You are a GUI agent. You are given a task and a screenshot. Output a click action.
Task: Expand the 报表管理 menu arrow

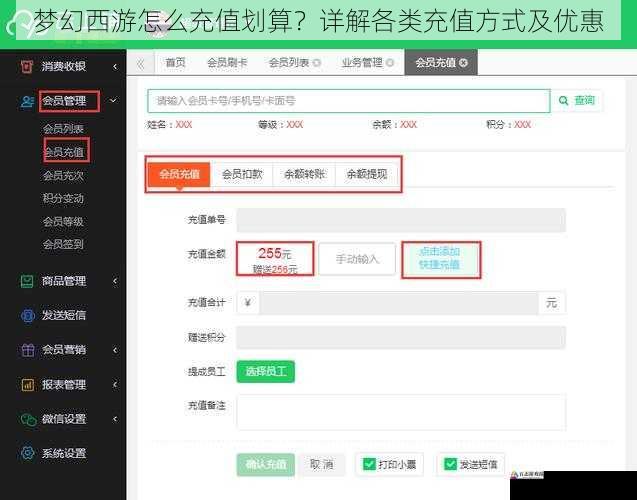pos(115,384)
